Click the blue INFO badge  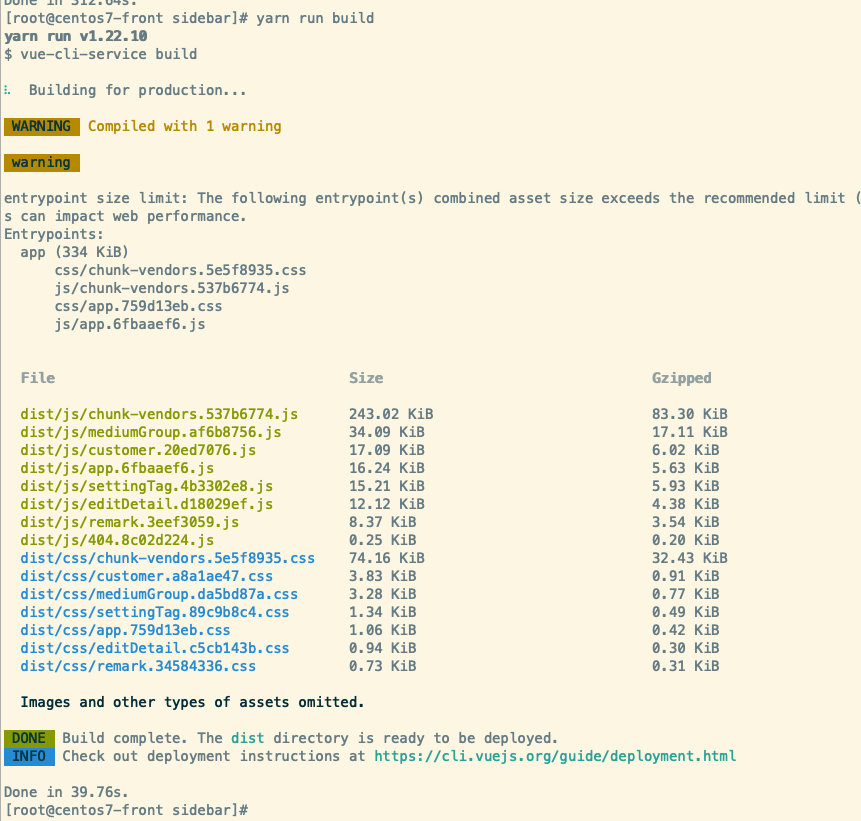point(29,756)
